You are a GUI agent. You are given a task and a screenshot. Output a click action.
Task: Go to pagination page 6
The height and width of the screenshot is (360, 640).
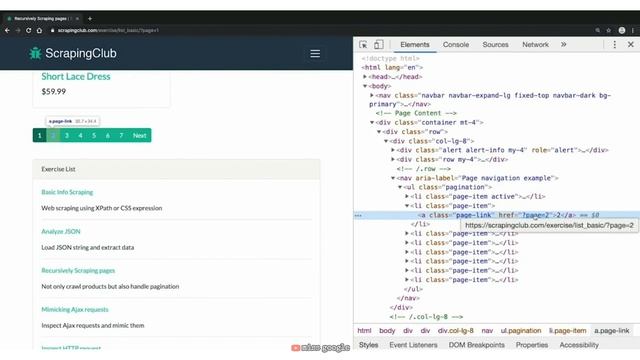(x=108, y=136)
